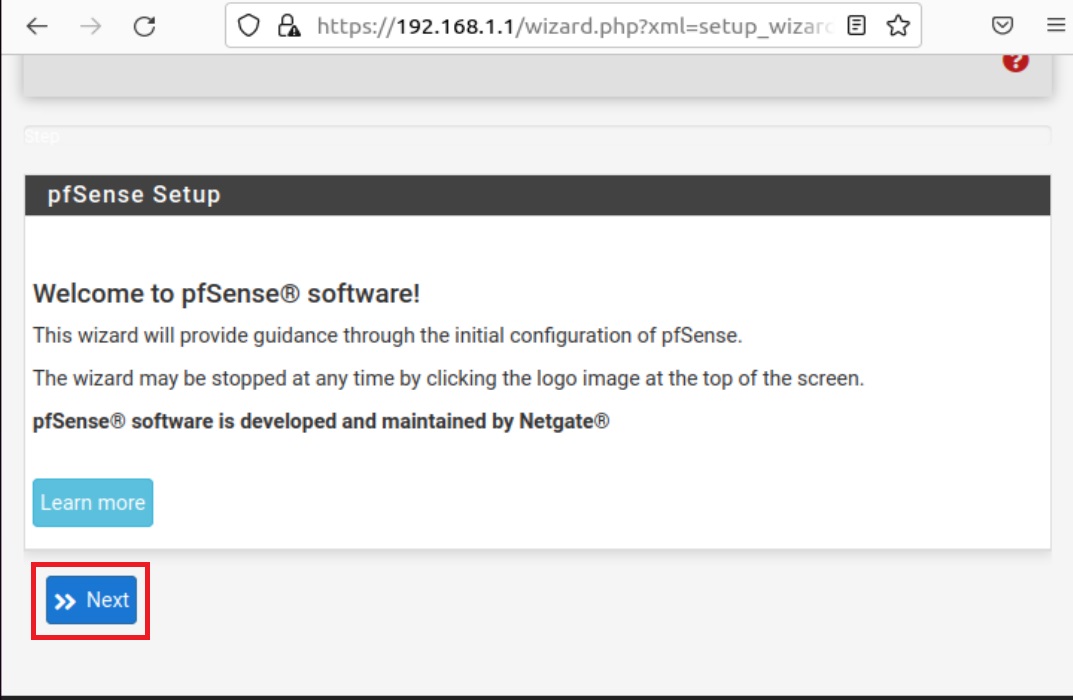Click the red help question mark icon
Screen dimensions: 1073x700
pyautogui.click(x=1016, y=62)
